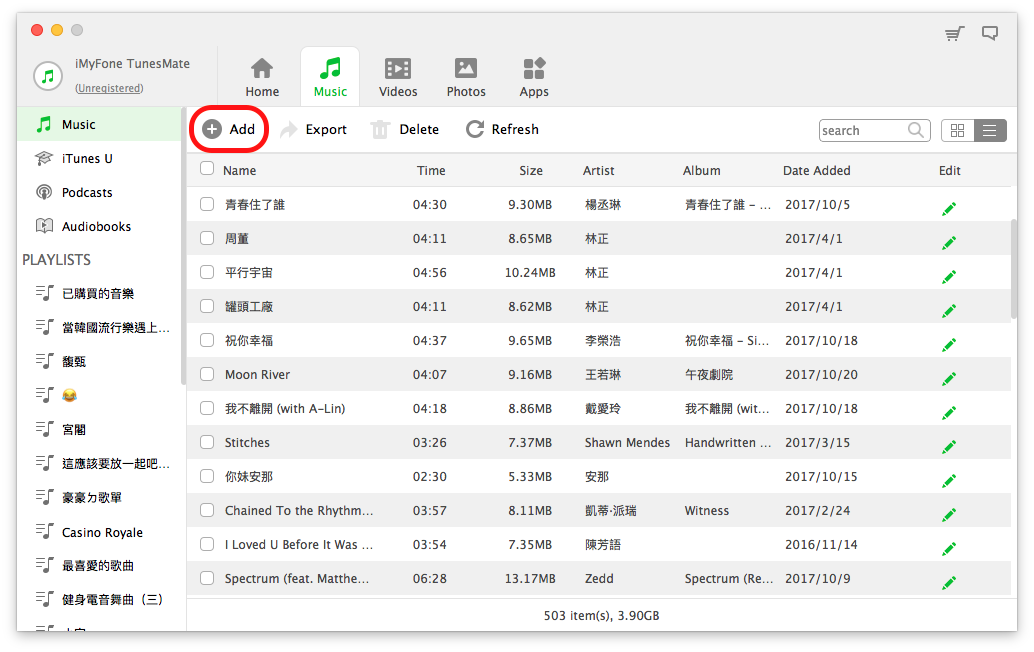Select the 平行宇宙 checkbox
The width and height of the screenshot is (1034, 652).
(x=207, y=272)
